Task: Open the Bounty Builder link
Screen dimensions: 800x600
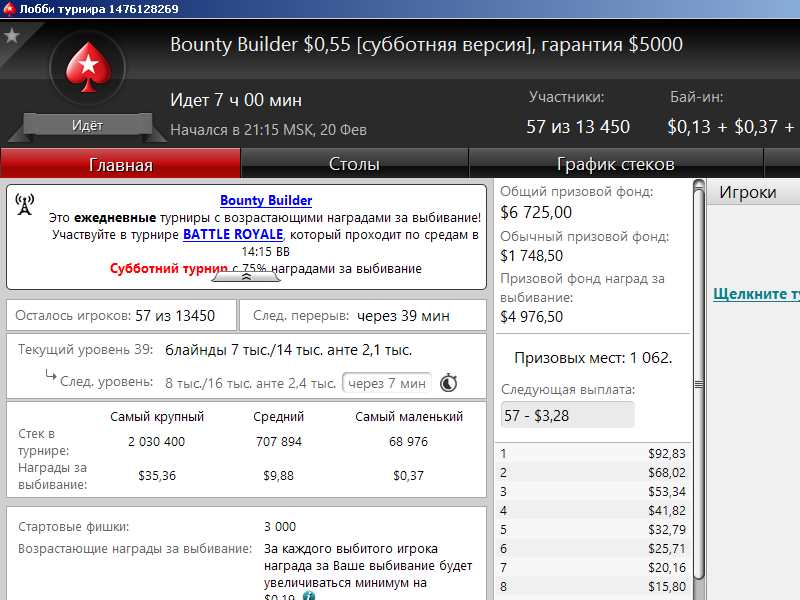Action: coord(266,200)
